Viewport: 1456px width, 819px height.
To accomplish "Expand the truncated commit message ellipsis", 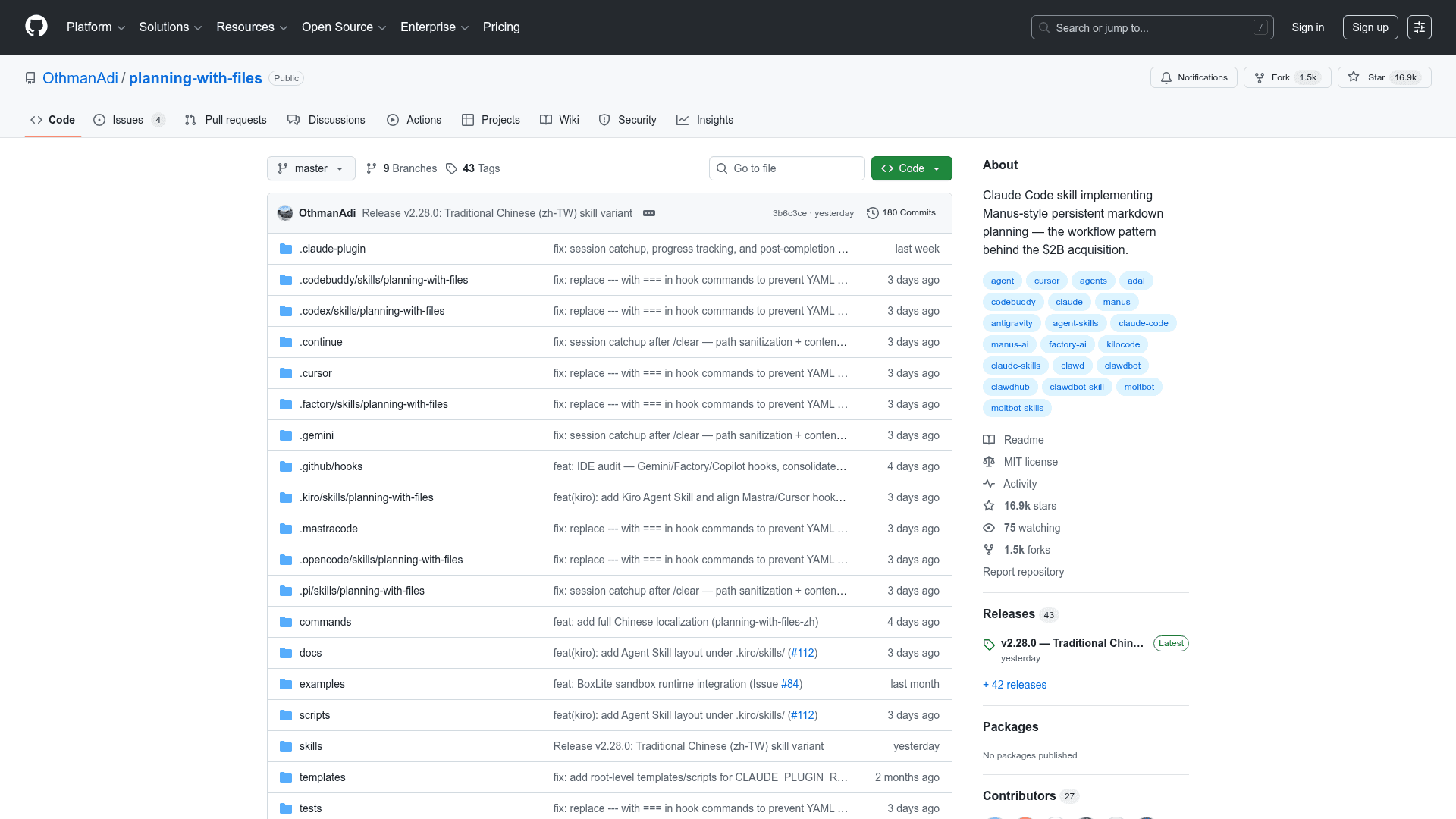I will 649,213.
